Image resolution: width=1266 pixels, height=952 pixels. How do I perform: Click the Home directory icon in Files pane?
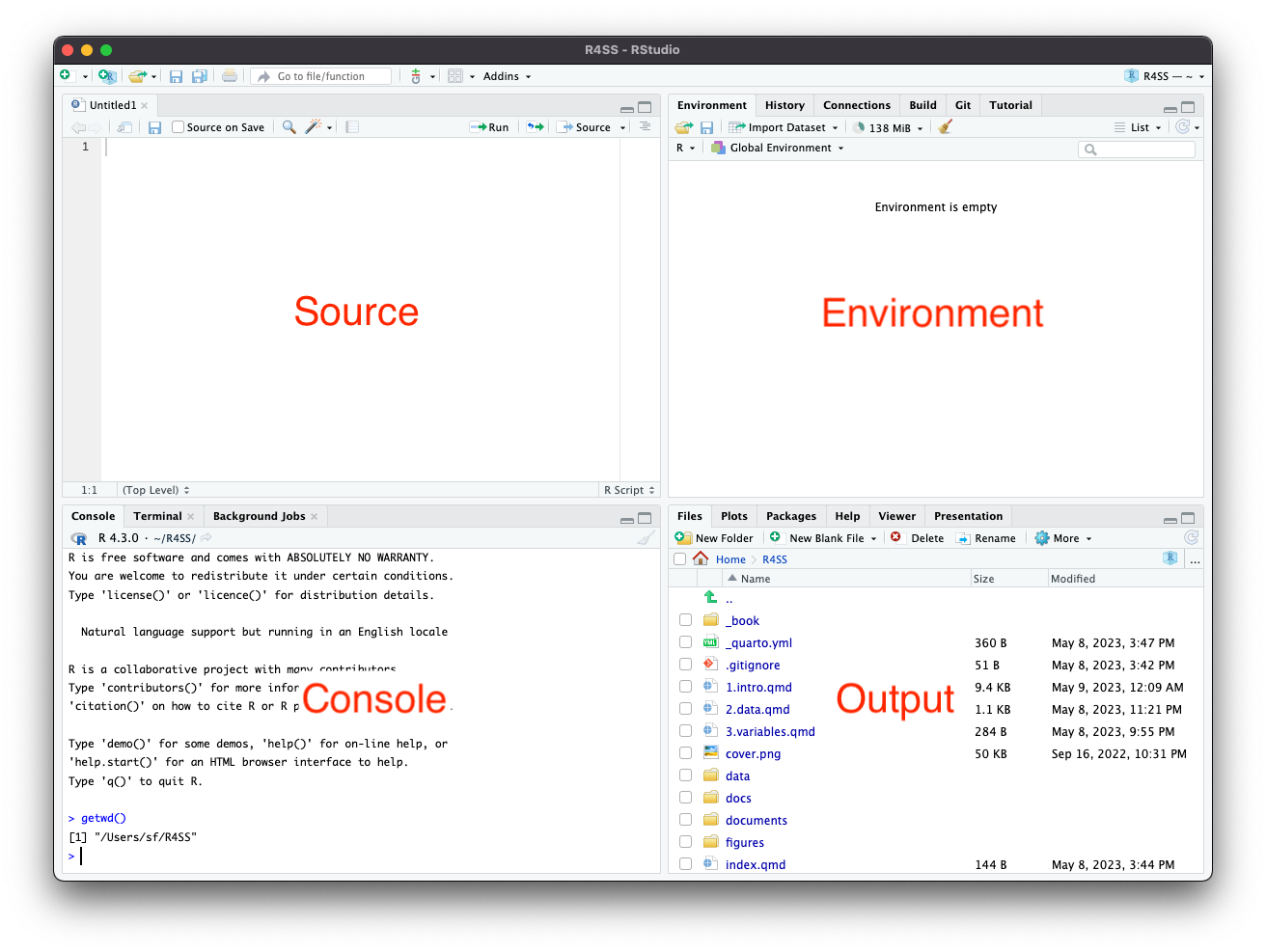(x=701, y=559)
